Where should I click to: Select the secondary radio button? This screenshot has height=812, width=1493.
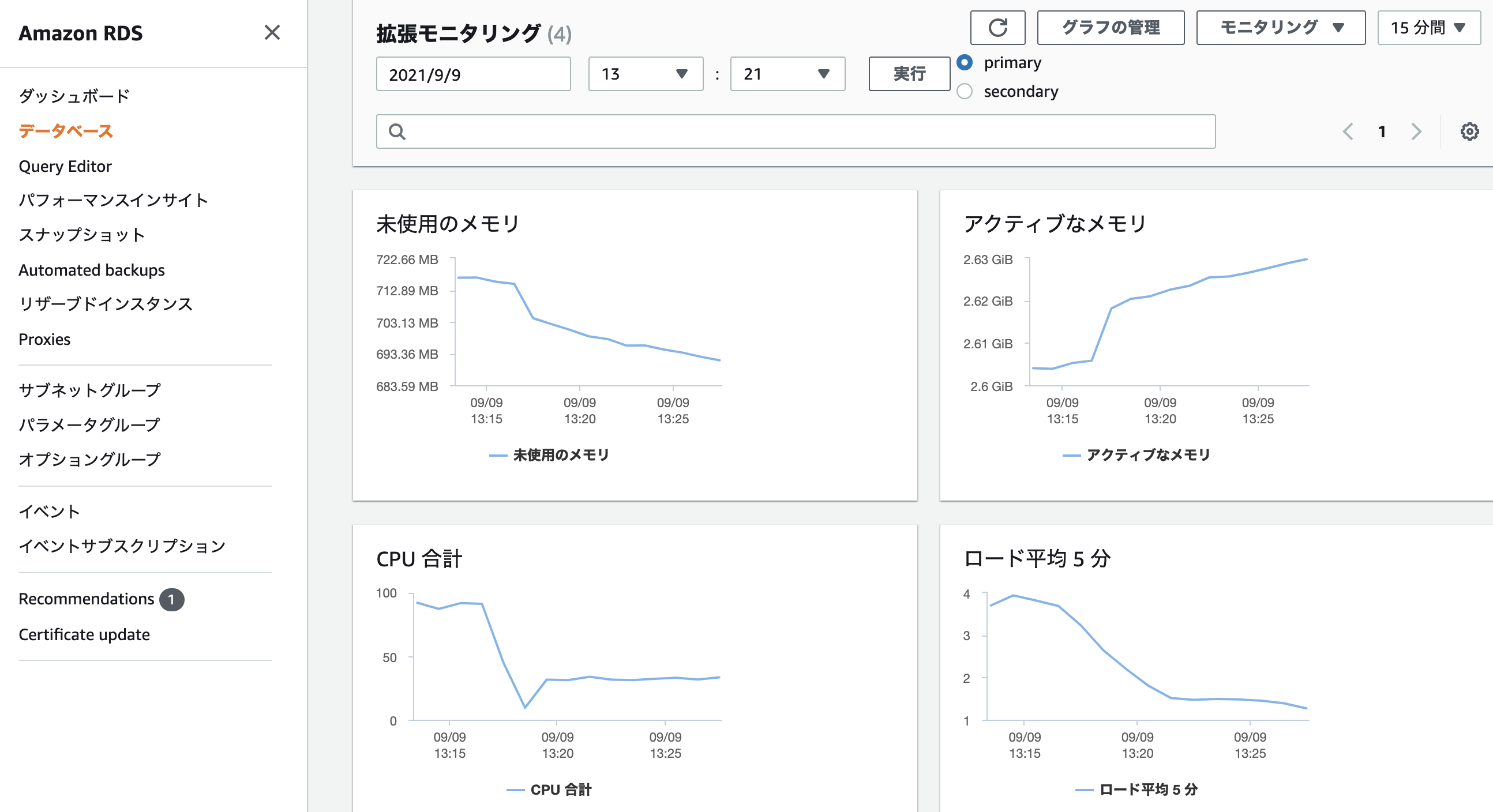coord(965,92)
